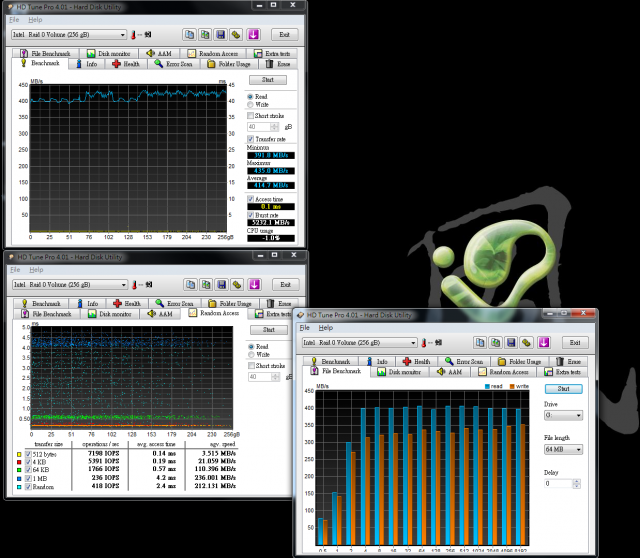Click Exit button in top benchmark window

pyautogui.click(x=284, y=35)
